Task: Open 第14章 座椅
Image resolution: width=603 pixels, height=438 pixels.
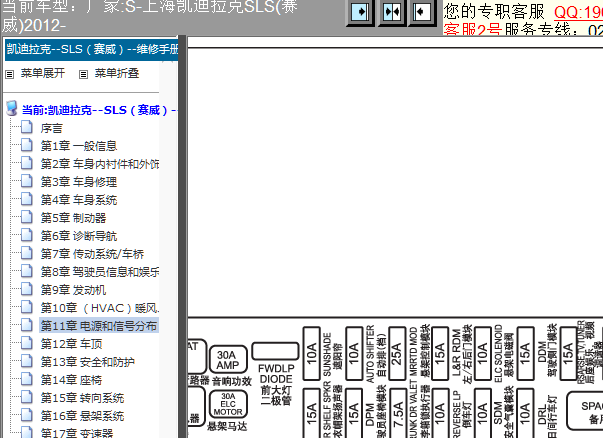Action: [72, 380]
